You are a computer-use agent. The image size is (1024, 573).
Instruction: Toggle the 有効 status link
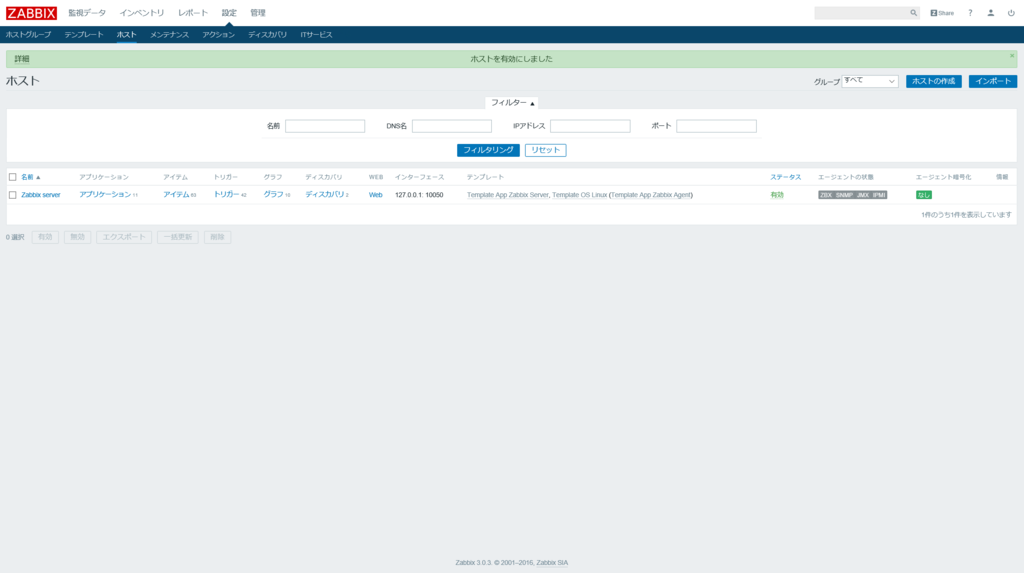coord(776,195)
